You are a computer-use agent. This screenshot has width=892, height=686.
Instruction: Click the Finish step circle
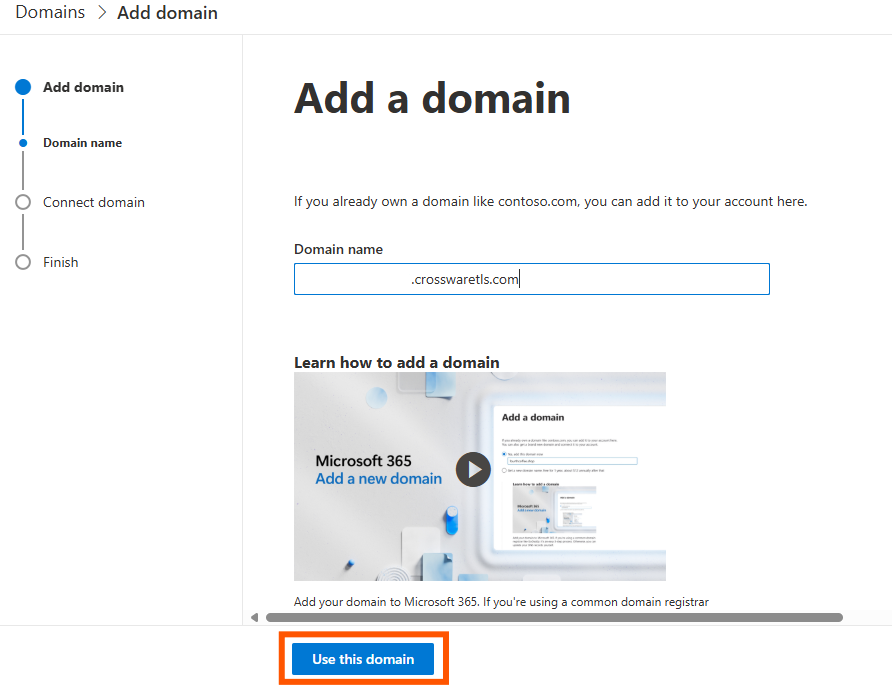[23, 262]
